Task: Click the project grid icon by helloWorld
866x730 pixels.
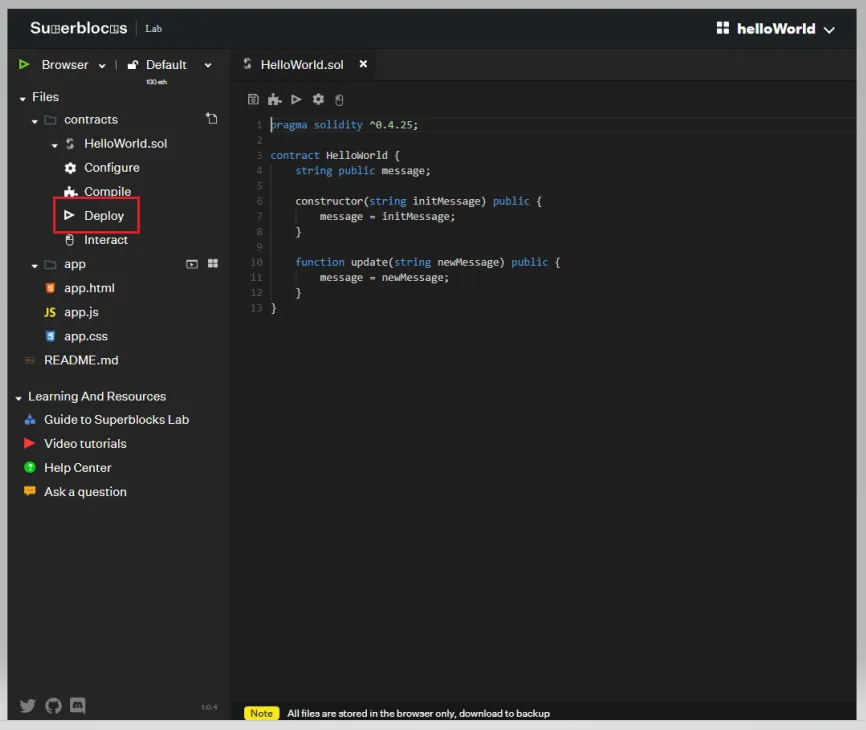Action: click(x=722, y=28)
